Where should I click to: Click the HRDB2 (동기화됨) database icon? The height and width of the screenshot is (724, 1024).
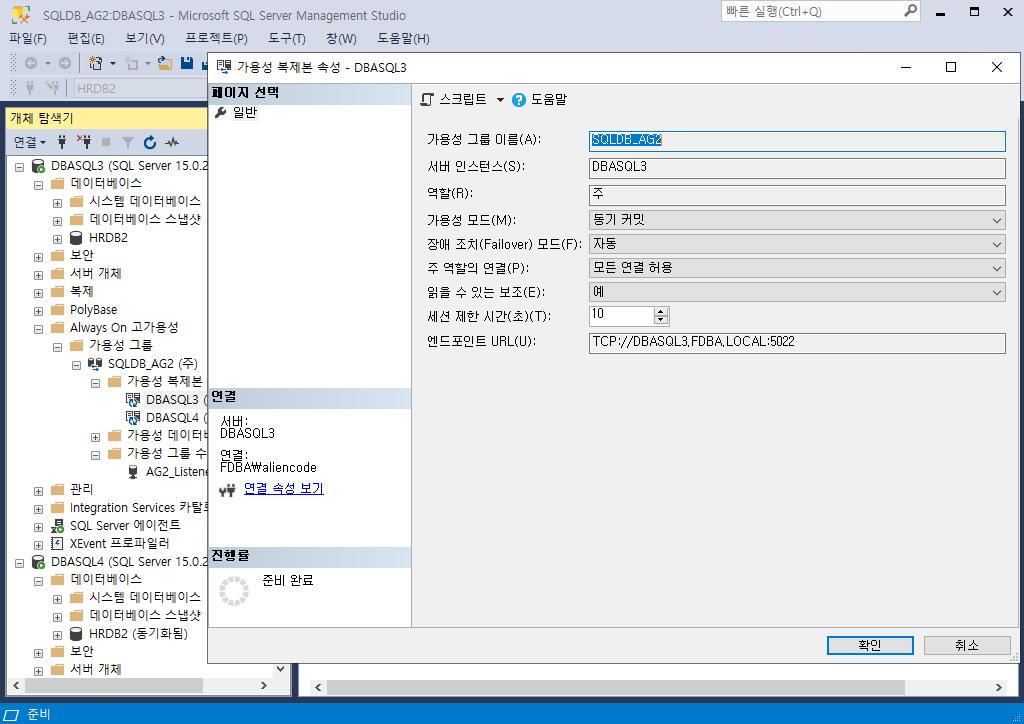coord(76,634)
